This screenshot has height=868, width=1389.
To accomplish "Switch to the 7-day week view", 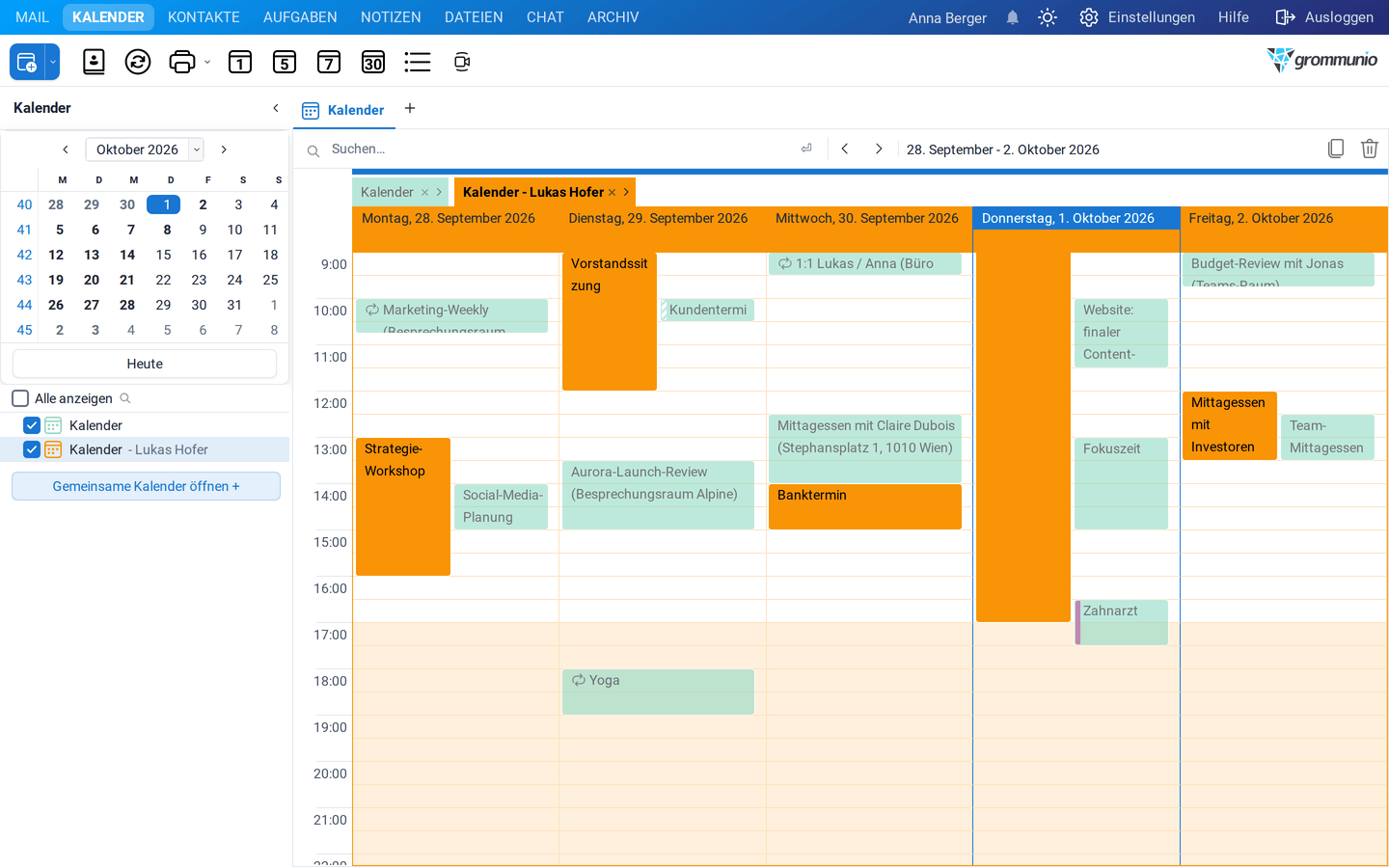I will click(329, 63).
